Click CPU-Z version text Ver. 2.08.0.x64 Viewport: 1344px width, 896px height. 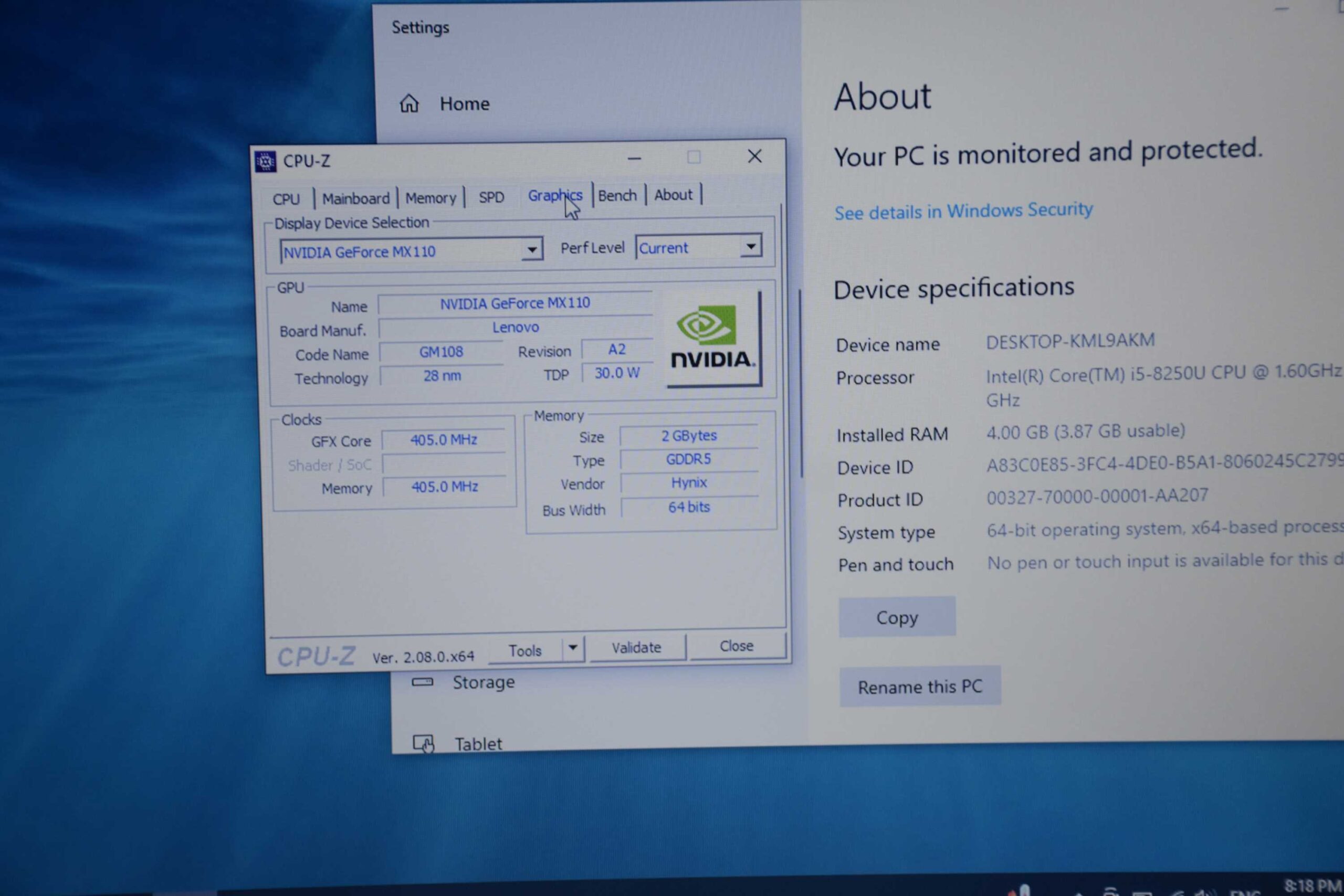[424, 657]
